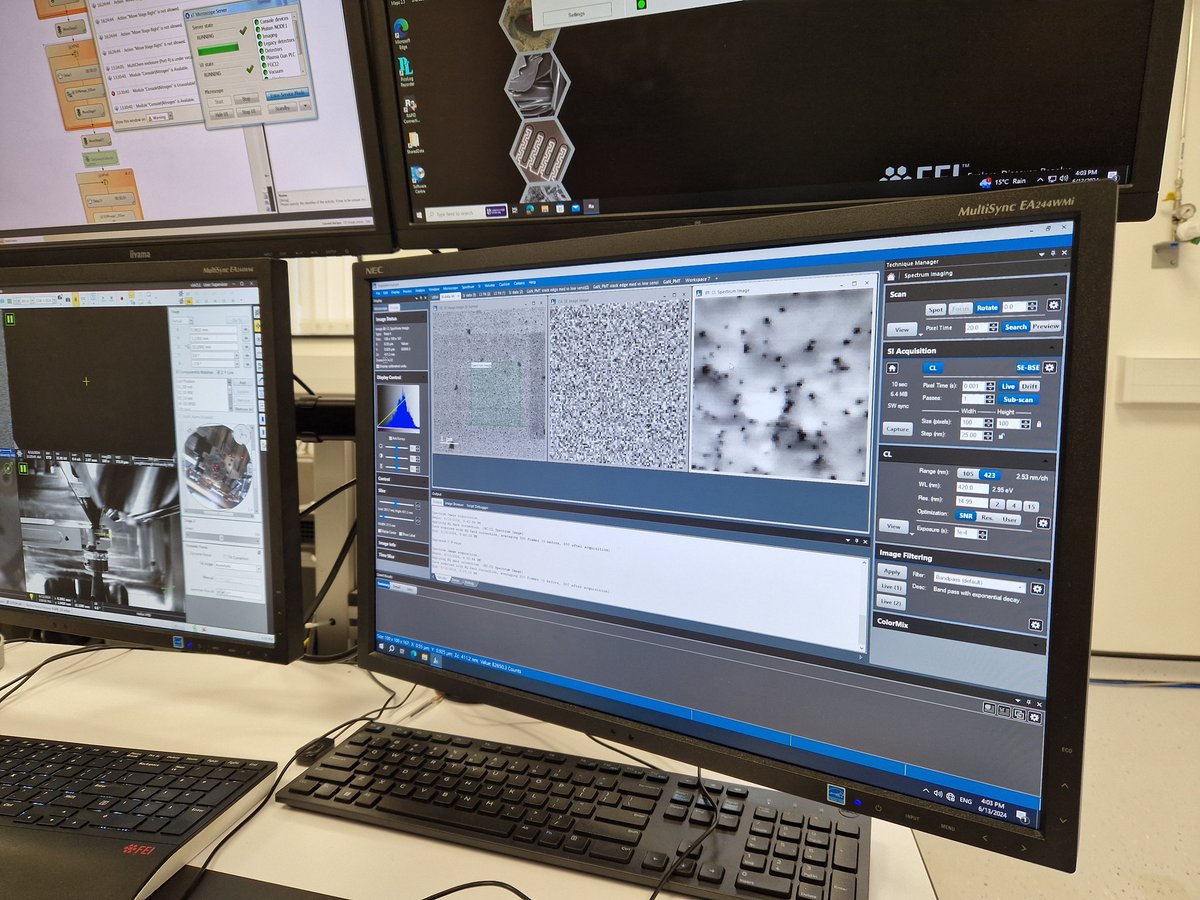This screenshot has width=1200, height=900.
Task: Click the CL Spectrum Image window icon
Action: pyautogui.click(x=697, y=292)
